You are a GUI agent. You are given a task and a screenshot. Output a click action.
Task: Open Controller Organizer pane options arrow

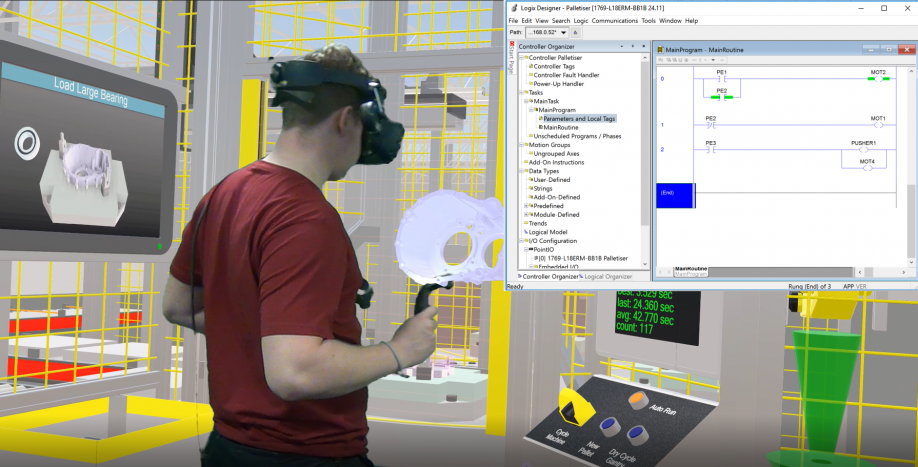[622, 46]
